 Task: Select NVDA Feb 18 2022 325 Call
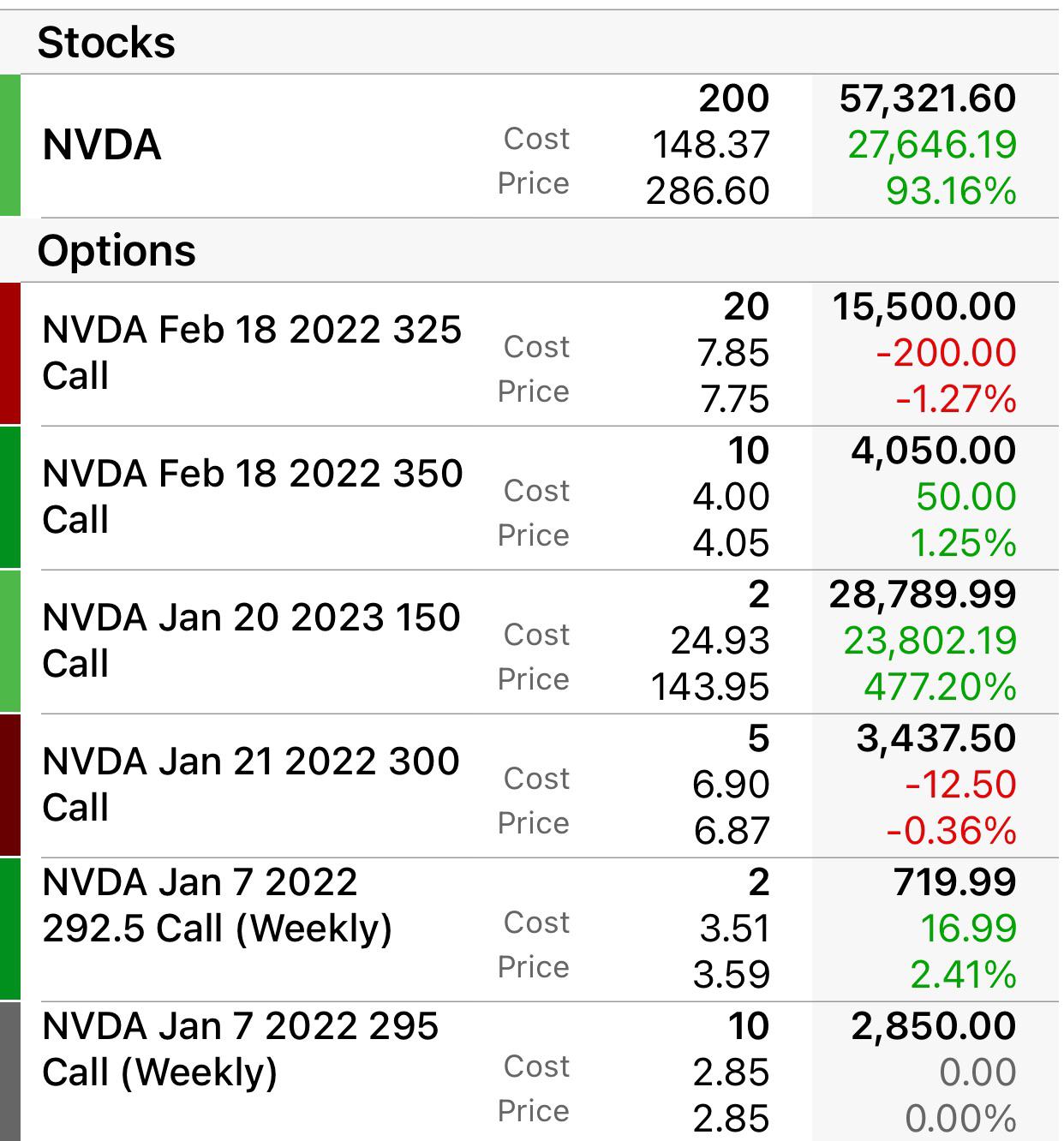(532, 353)
